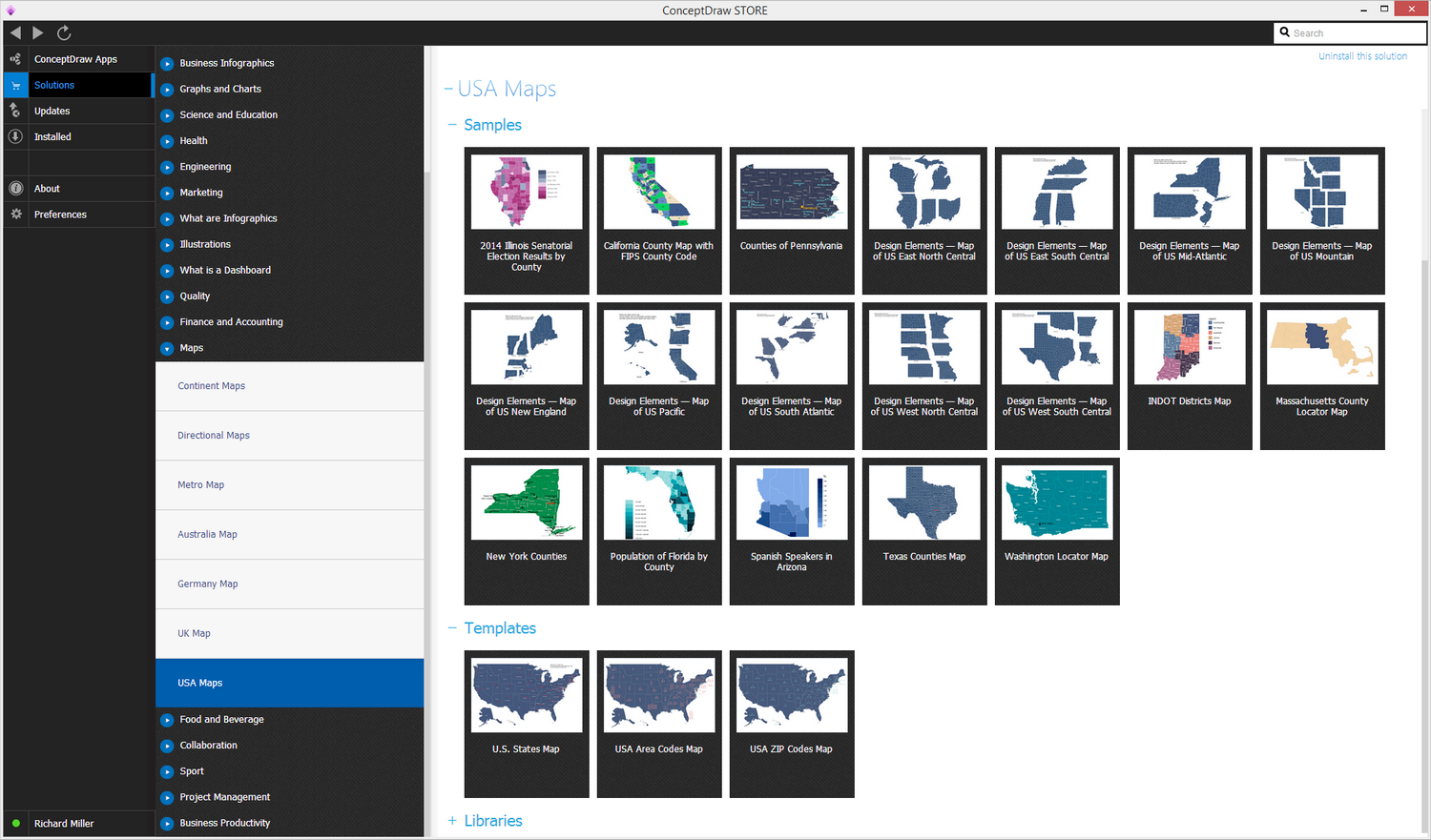Open USA Area Codes Map template

[659, 724]
